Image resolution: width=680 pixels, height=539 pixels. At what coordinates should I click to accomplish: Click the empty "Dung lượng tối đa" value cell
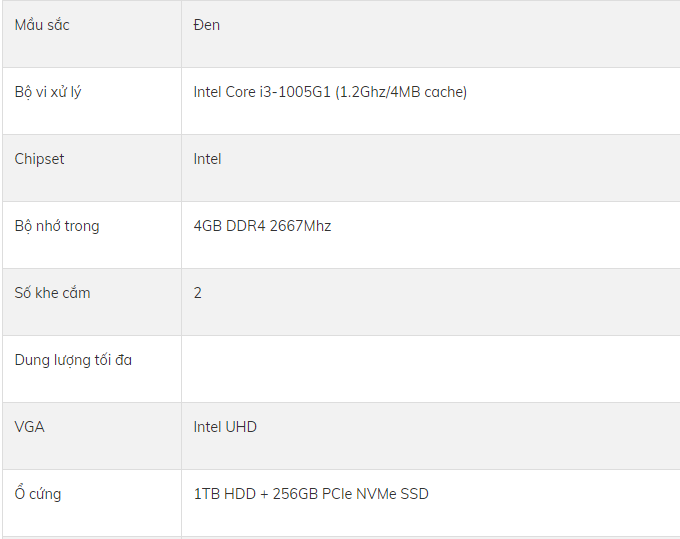tap(430, 369)
